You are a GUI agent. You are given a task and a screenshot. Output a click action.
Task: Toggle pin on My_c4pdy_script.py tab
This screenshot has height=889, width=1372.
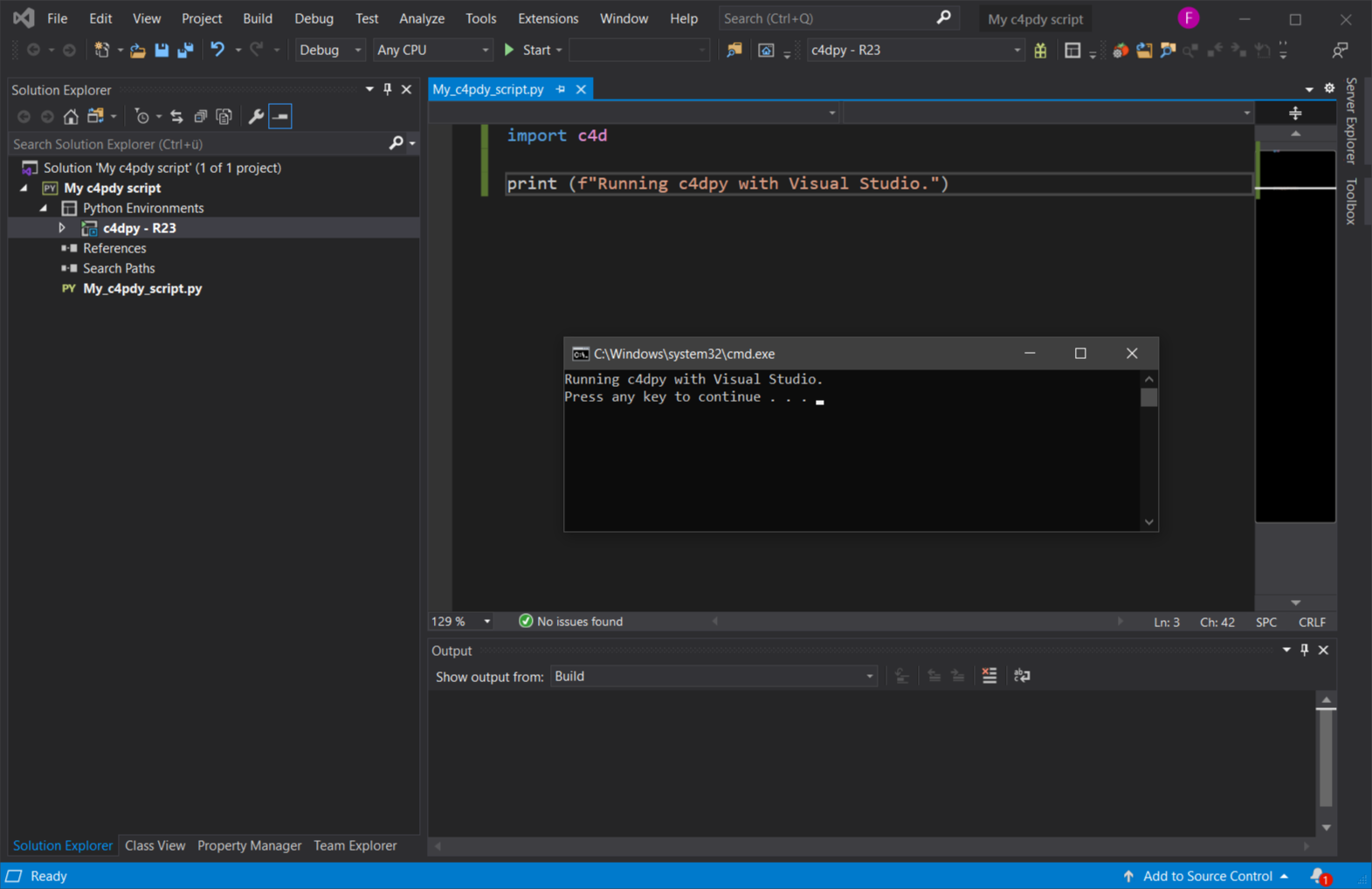tap(561, 89)
